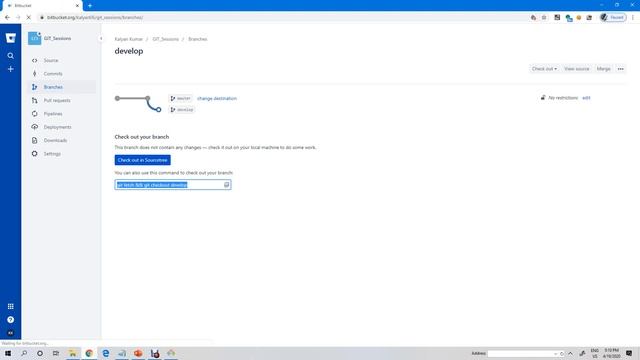Click the user avatar at sidebar bottom
Viewport: 640px width, 360px height.
(11, 333)
